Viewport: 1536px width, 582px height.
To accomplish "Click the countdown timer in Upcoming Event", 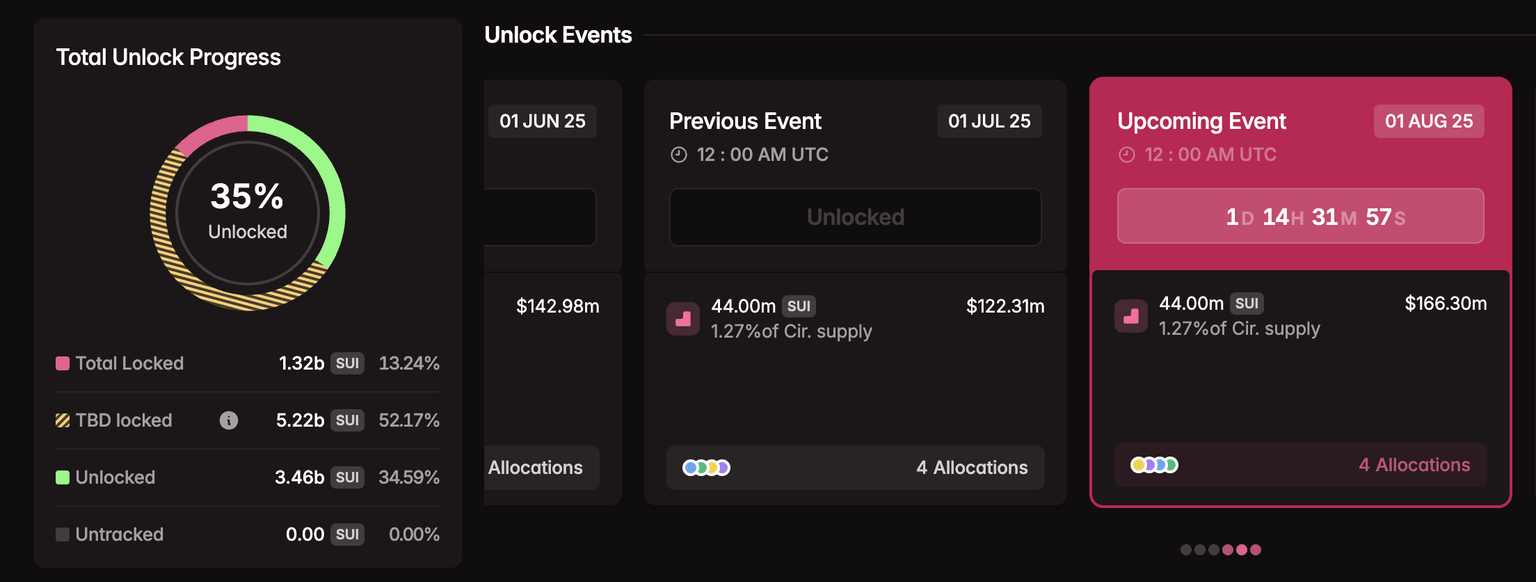I will [x=1300, y=216].
